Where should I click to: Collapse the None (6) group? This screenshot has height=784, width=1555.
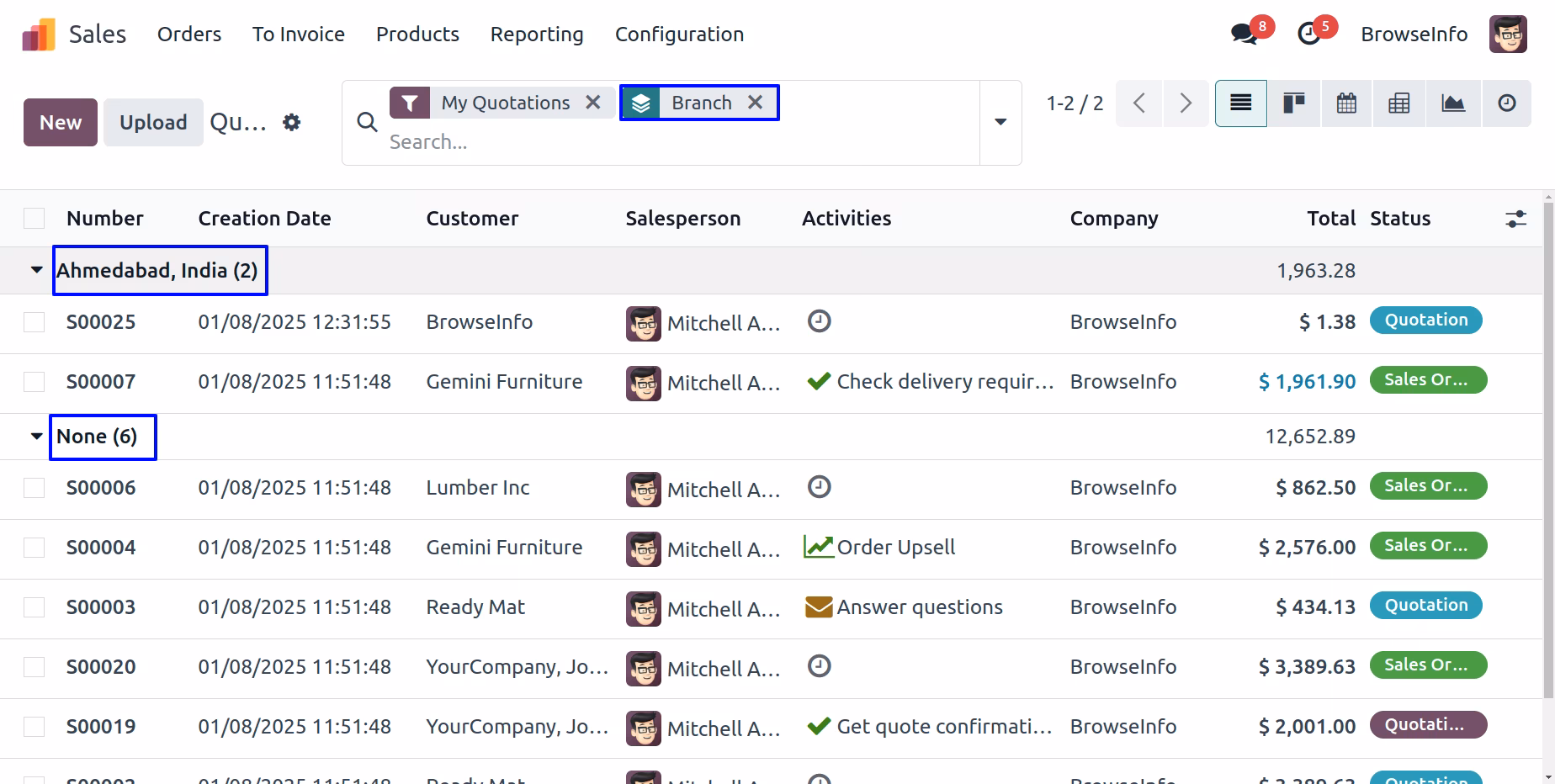[36, 436]
